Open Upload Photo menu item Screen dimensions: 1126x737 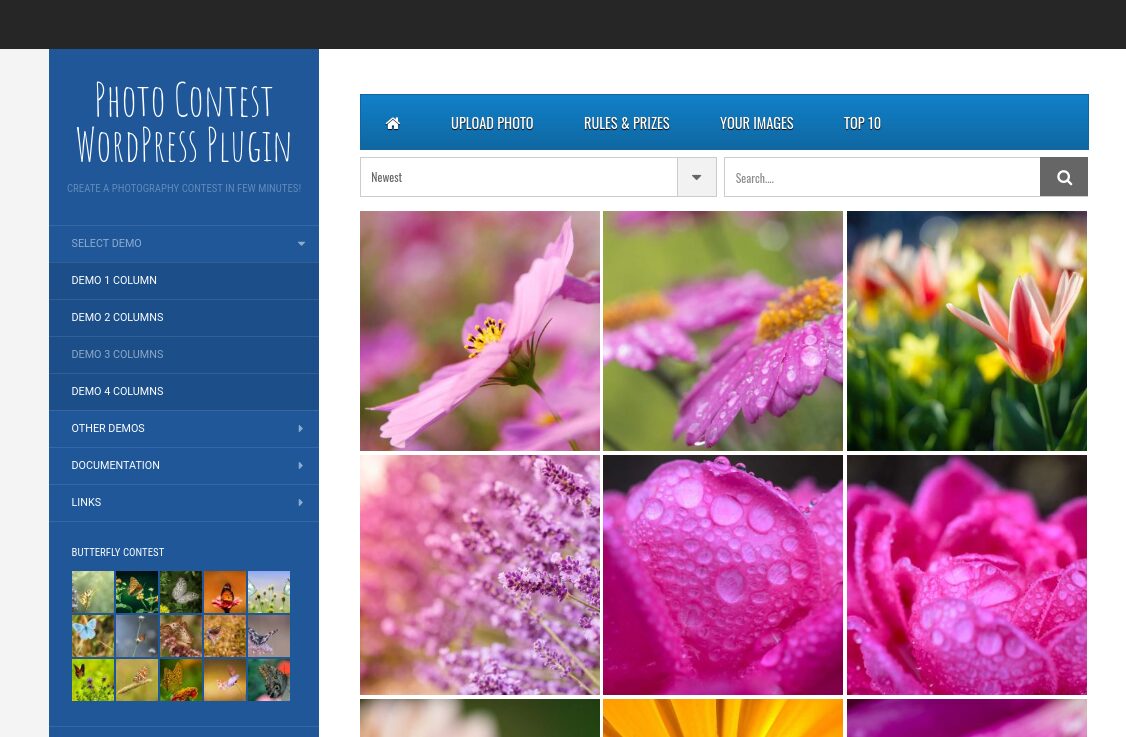tap(492, 123)
